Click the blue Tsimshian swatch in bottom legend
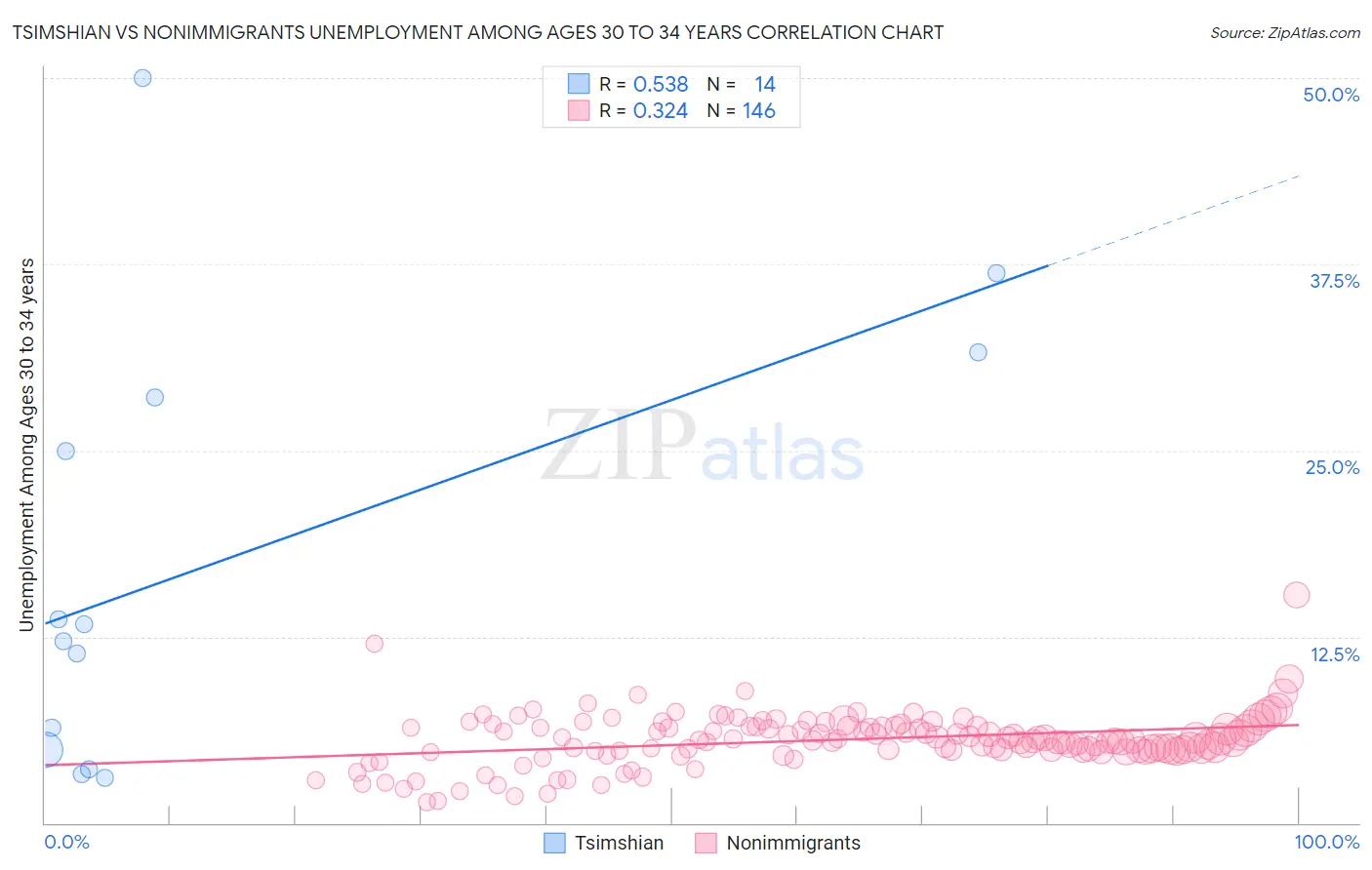Viewport: 1372px width, 870px height. tap(554, 843)
